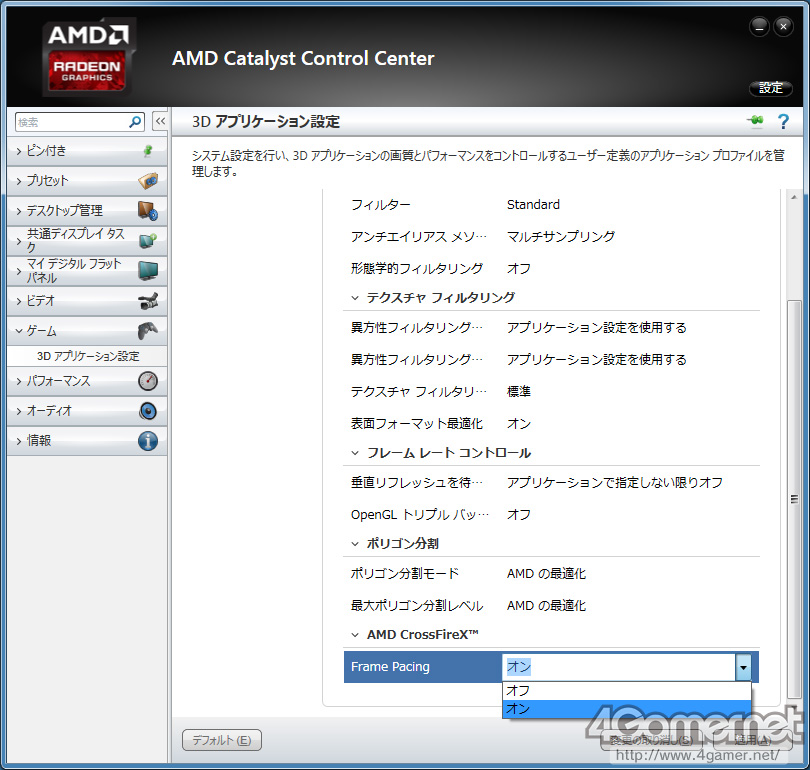This screenshot has width=810, height=770.
Task: Click the green pin icon in header
Action: (755, 121)
